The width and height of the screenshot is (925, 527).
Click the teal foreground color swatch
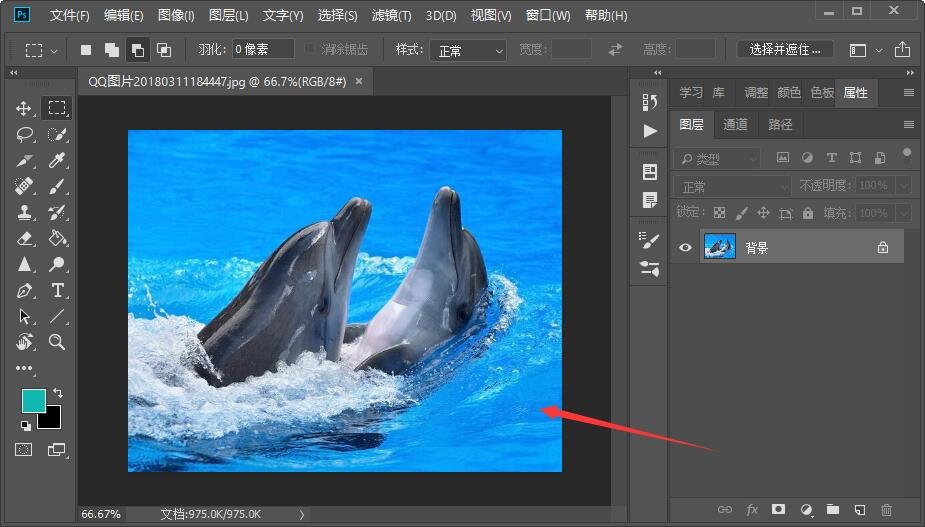(x=33, y=401)
